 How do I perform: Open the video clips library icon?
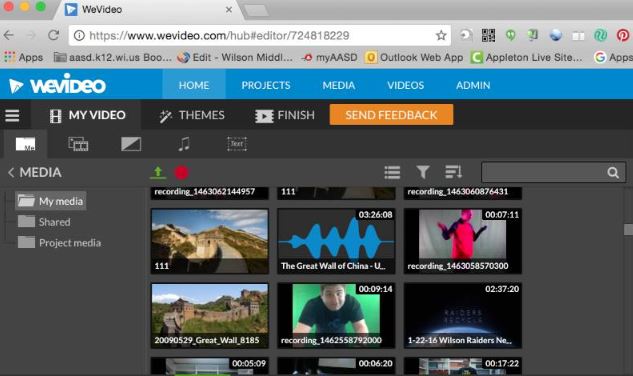[78, 144]
